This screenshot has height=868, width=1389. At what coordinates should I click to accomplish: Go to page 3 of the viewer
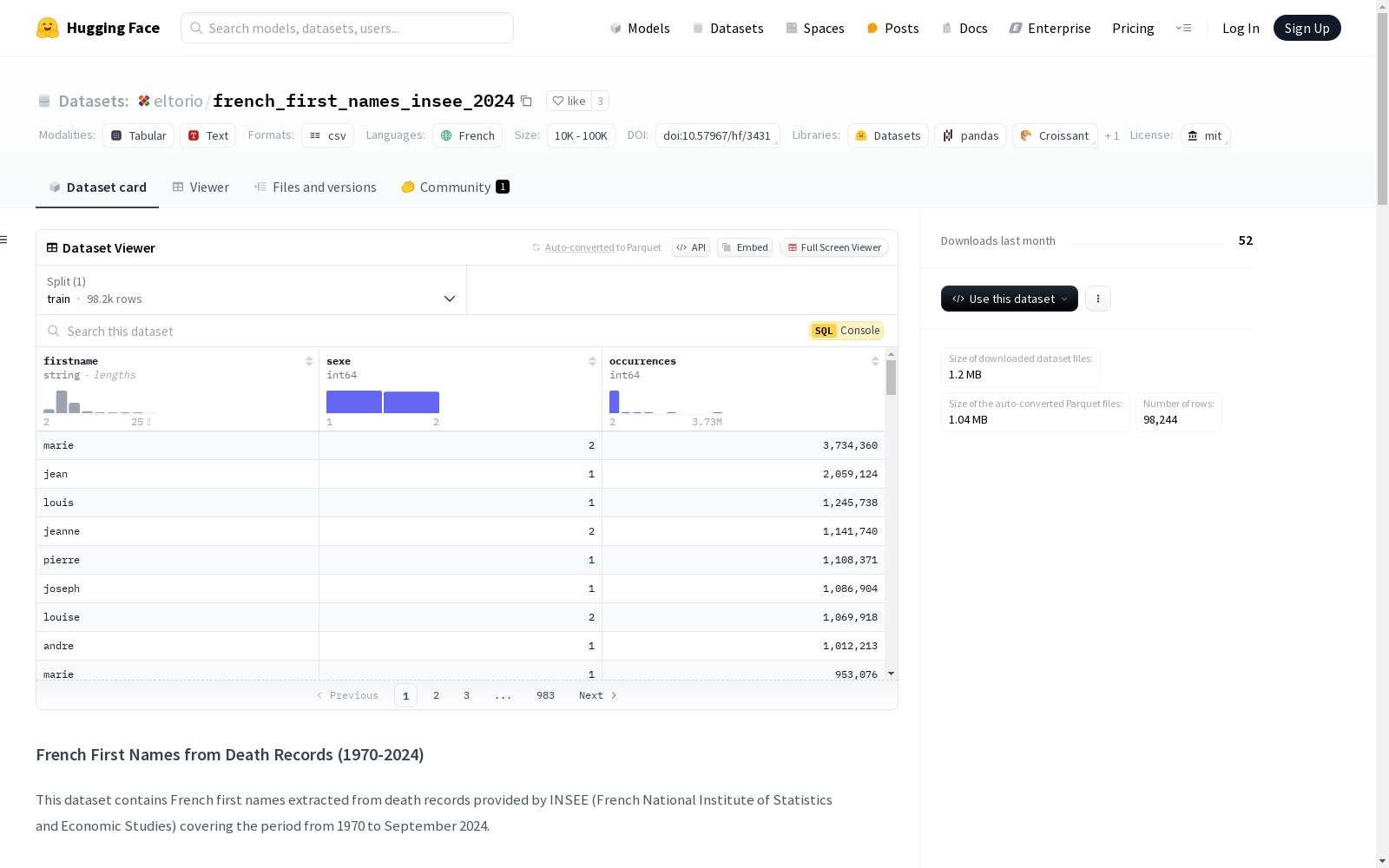pyautogui.click(x=466, y=695)
